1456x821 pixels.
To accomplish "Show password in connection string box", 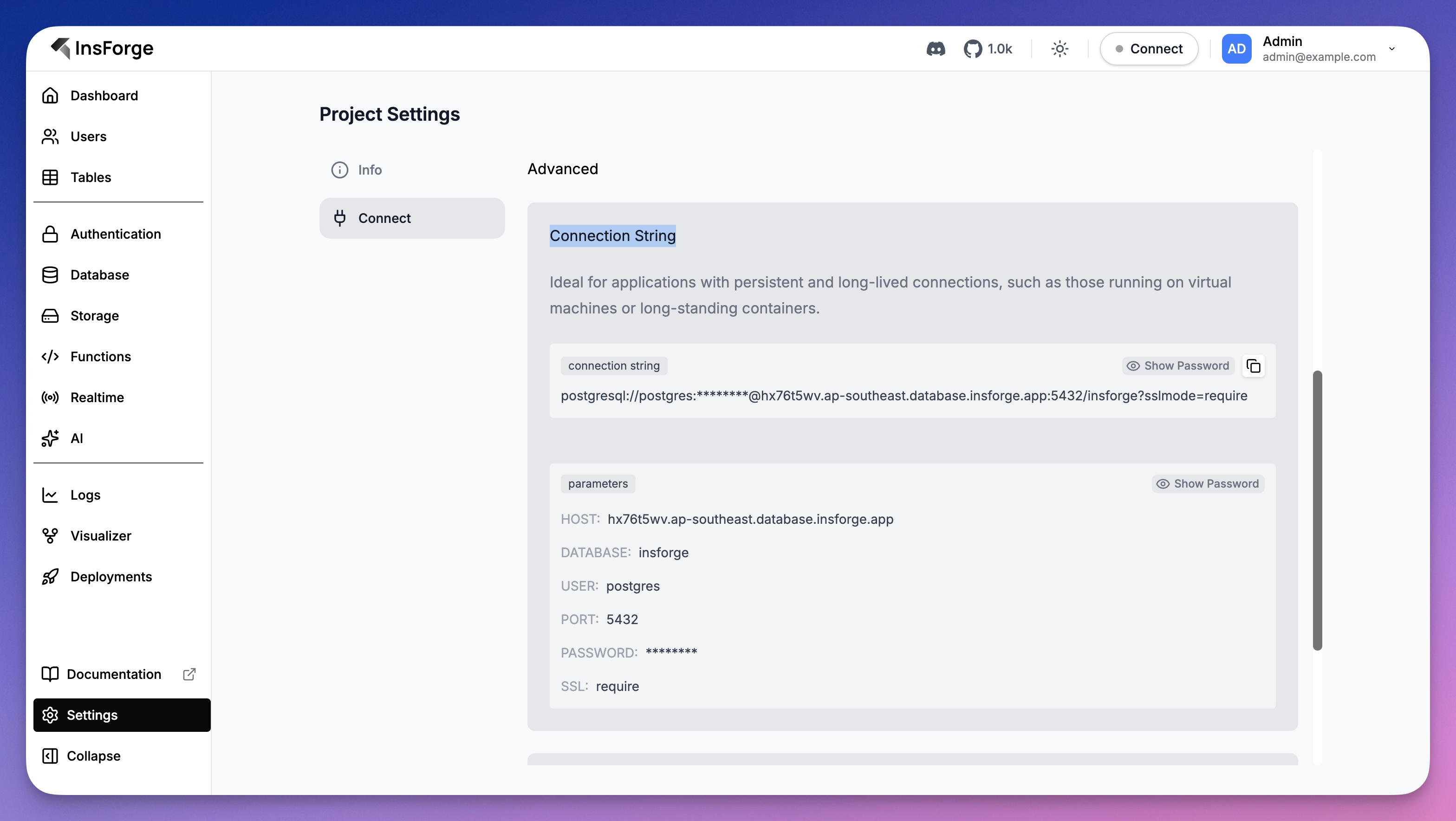I will [x=1178, y=366].
